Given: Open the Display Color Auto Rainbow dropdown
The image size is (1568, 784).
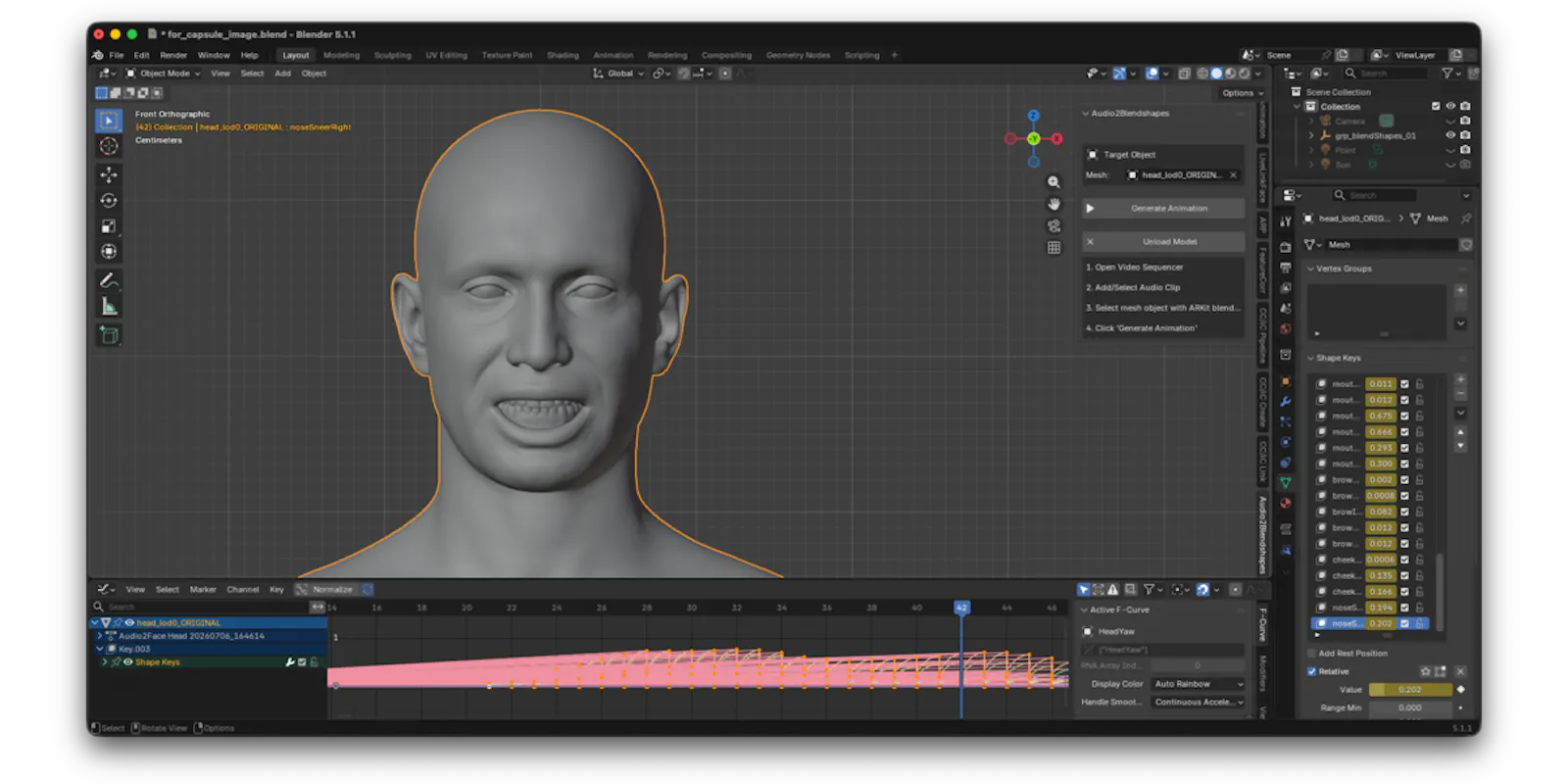Looking at the screenshot, I should coord(1199,684).
